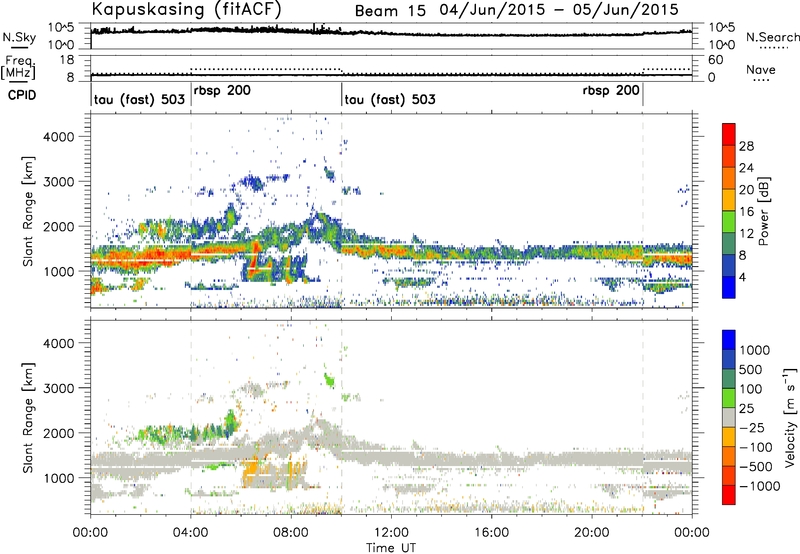The height and width of the screenshot is (554, 800).
Task: Click the 'Velocity [m s⁻¹]' colorbar label
Action: [x=790, y=417]
